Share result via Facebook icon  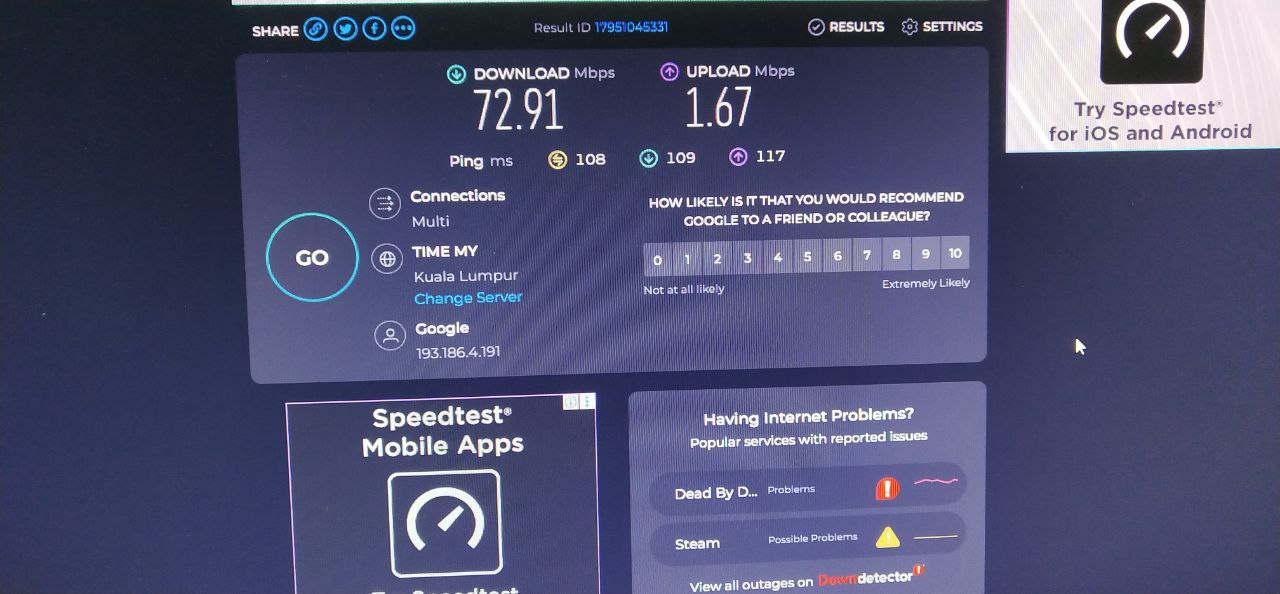374,28
